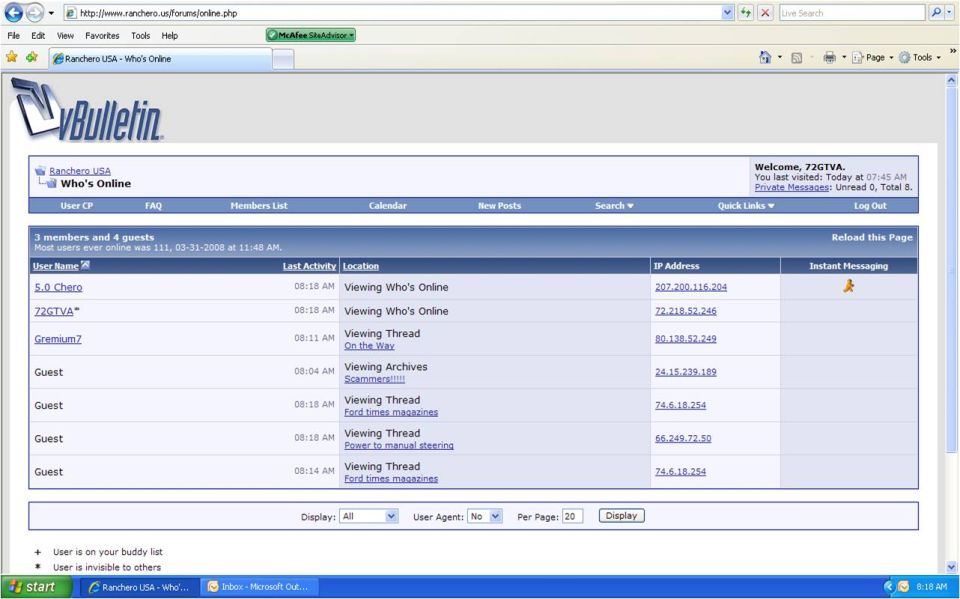
Task: View New Posts
Action: [x=500, y=206]
